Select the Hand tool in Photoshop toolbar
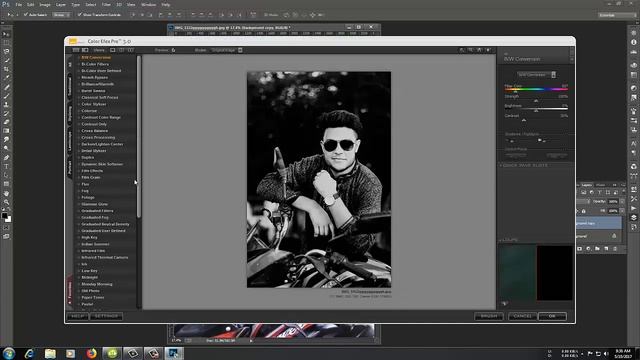 point(6,193)
